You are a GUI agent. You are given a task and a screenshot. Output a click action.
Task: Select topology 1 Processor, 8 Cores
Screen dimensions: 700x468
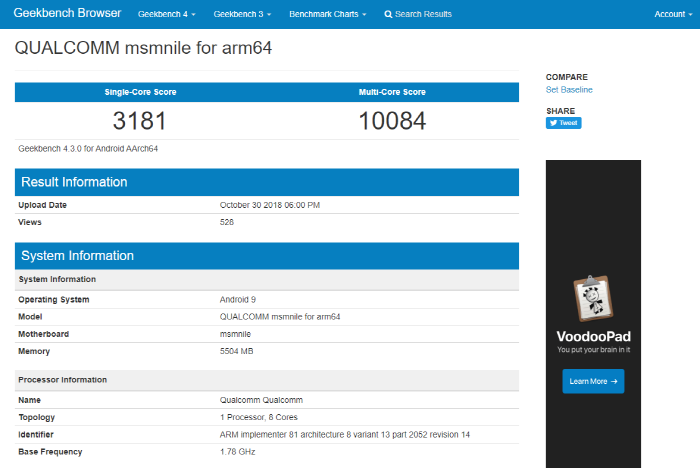(x=258, y=417)
